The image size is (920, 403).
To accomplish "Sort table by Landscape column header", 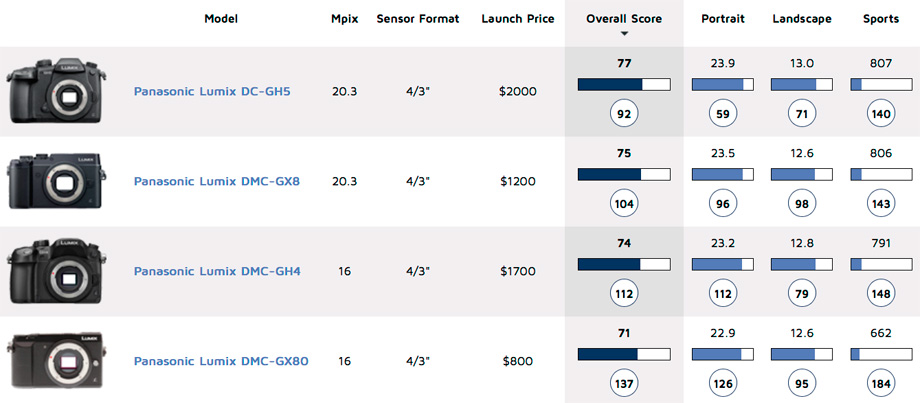I will (802, 19).
